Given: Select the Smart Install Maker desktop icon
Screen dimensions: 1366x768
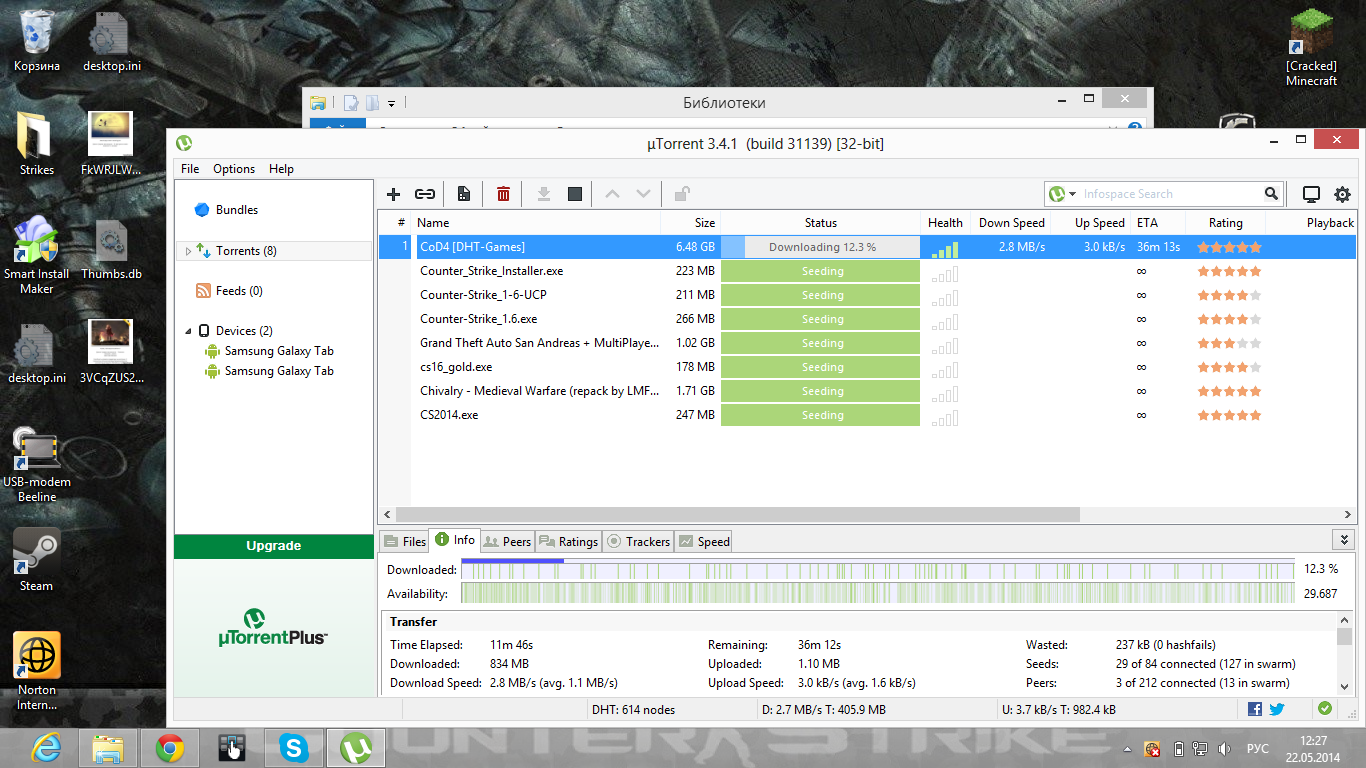Looking at the screenshot, I should (37, 255).
